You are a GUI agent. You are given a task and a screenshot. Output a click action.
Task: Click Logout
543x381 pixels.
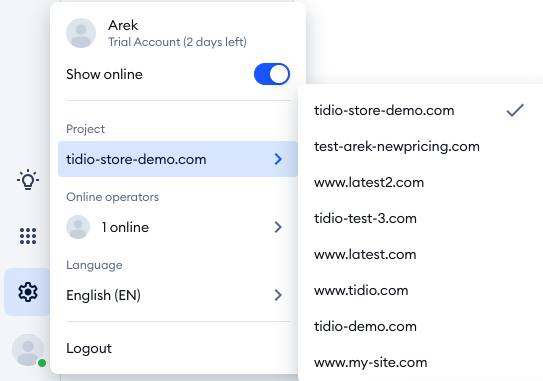[x=89, y=348]
